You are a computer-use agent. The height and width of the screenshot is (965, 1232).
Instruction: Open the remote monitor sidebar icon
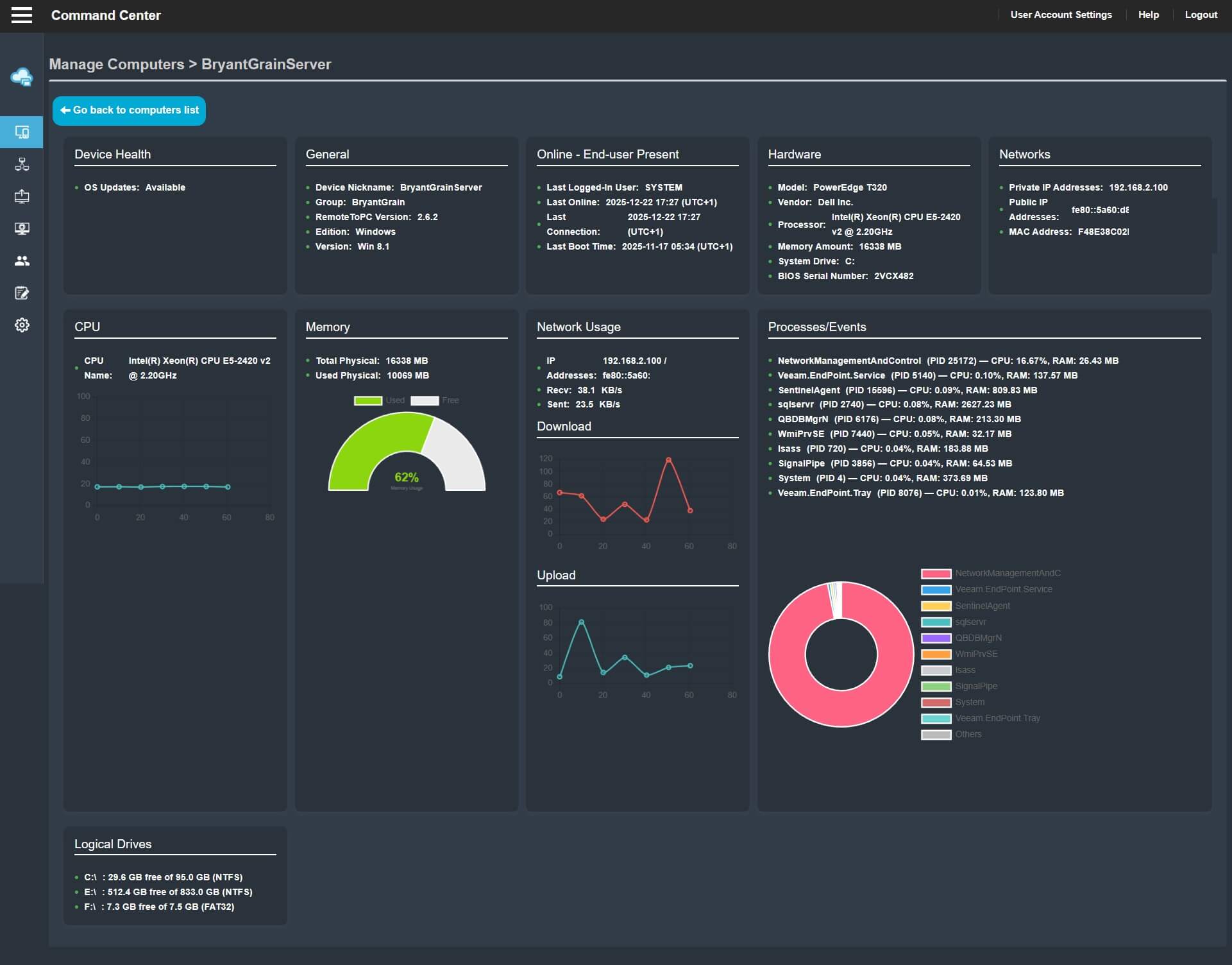point(22,228)
